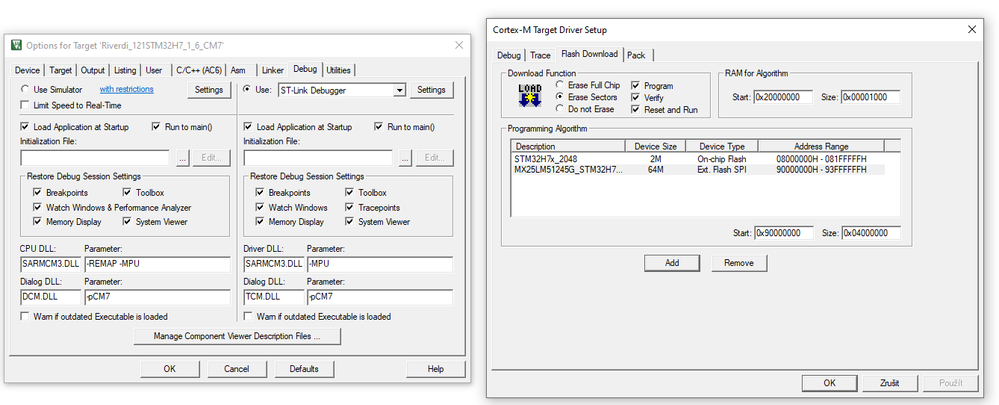
Task: Open the ST-Link Debugger dropdown
Action: point(399,90)
